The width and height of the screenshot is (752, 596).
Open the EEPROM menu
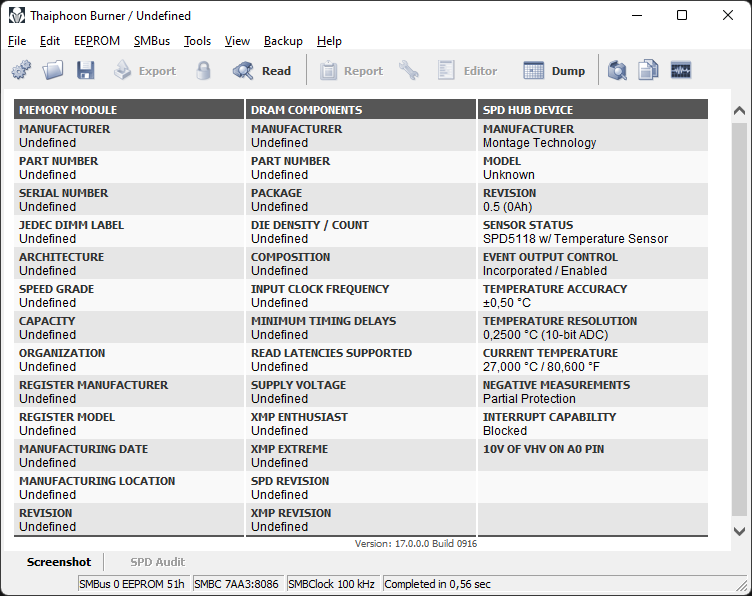coord(97,41)
